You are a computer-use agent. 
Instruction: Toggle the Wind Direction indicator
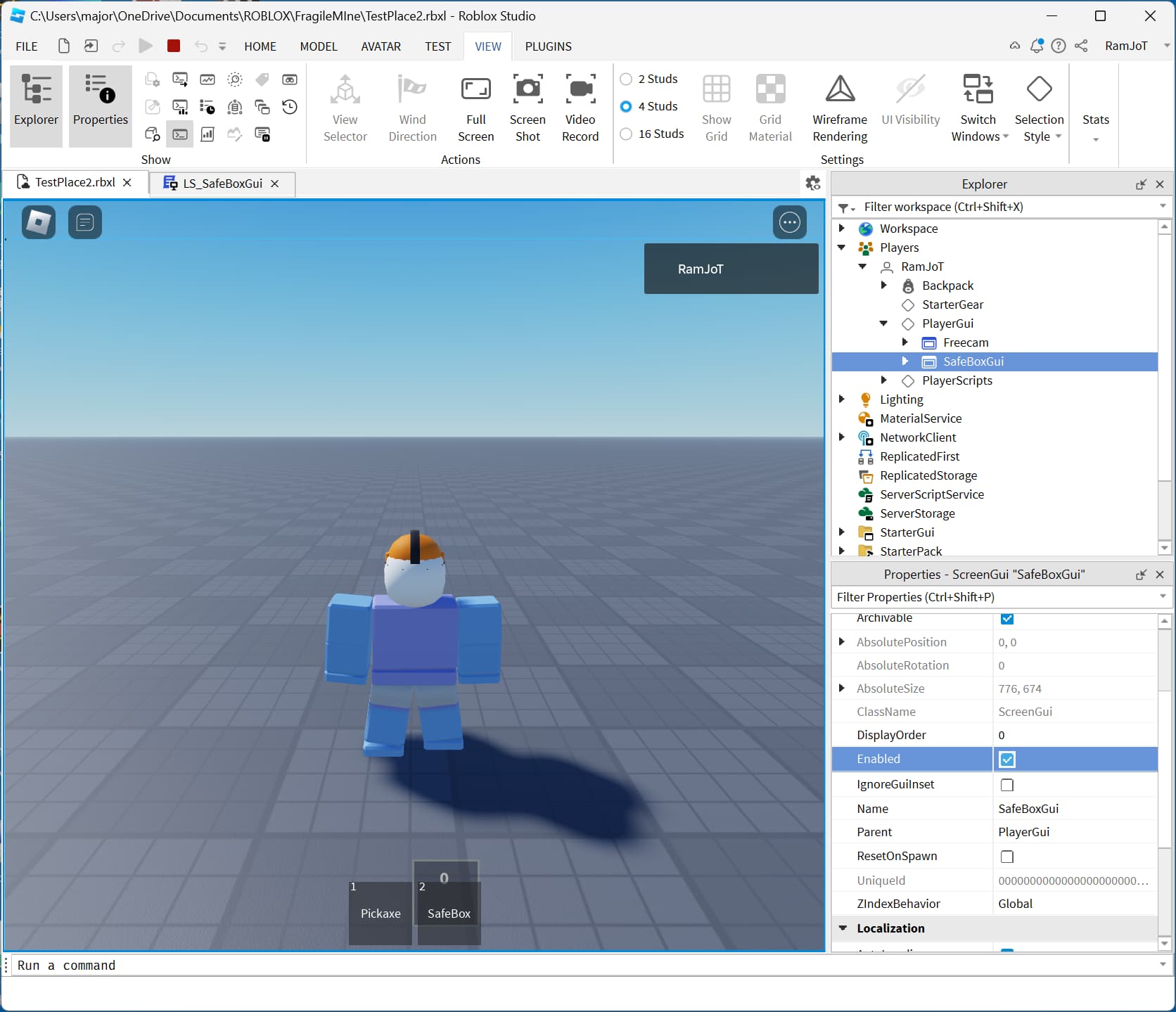tap(411, 105)
